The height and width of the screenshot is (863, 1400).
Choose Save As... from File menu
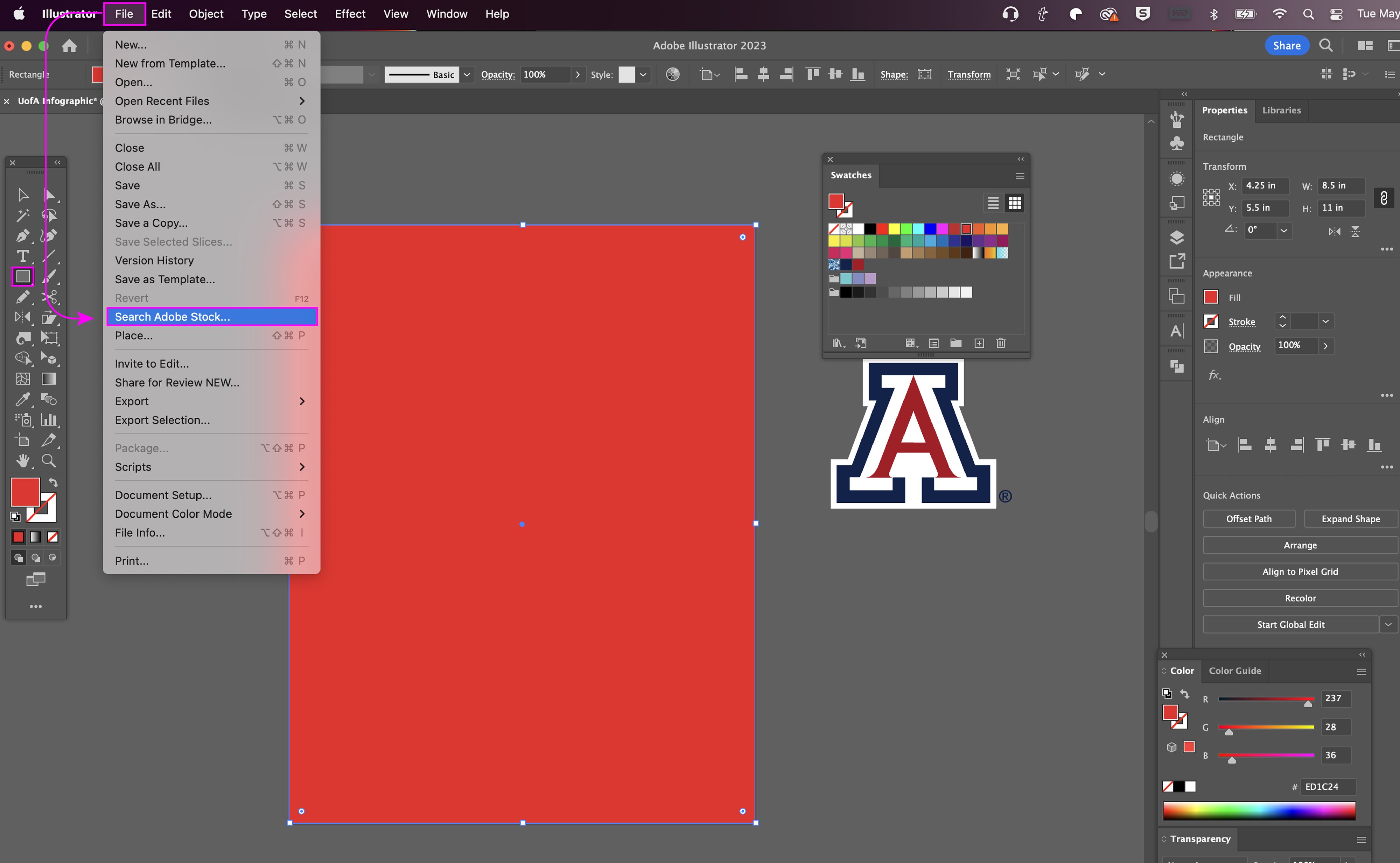coord(140,204)
